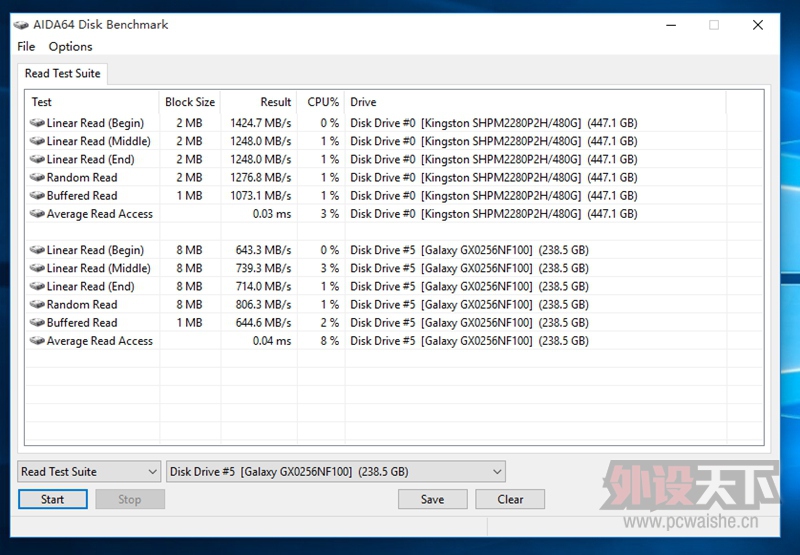Click disk icon of Kingston Linear Read (Begin) row
This screenshot has height=555, width=800.
click(x=37, y=123)
